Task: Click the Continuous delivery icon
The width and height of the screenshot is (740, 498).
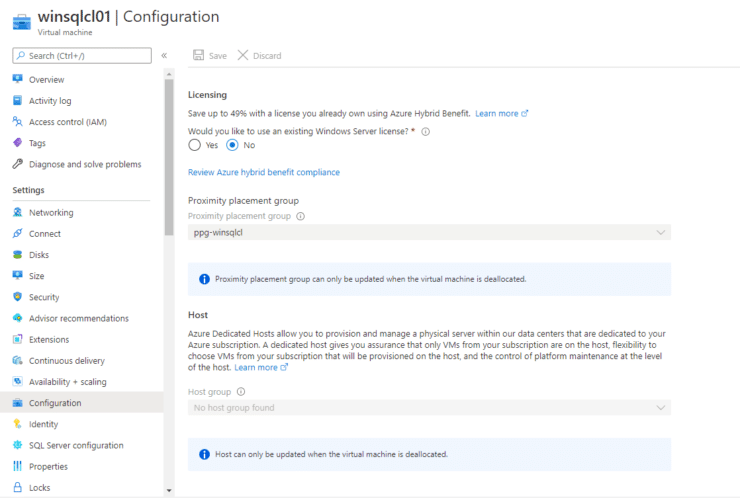Action: coord(17,360)
